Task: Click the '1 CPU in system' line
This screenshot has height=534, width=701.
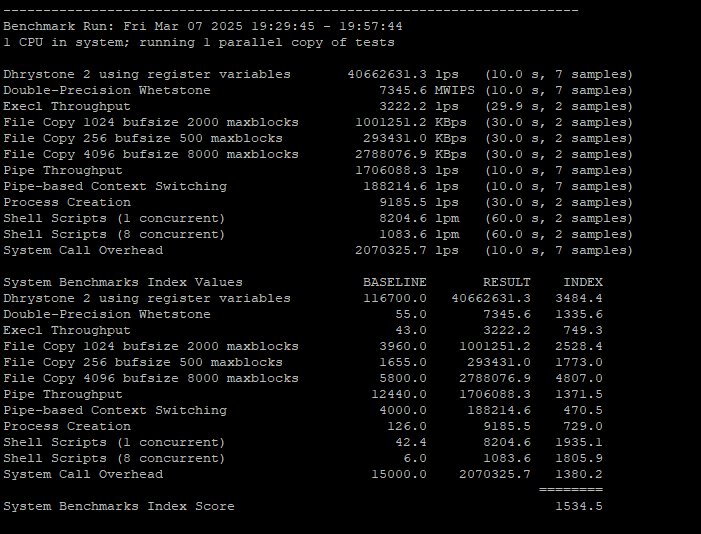Action: coord(199,43)
